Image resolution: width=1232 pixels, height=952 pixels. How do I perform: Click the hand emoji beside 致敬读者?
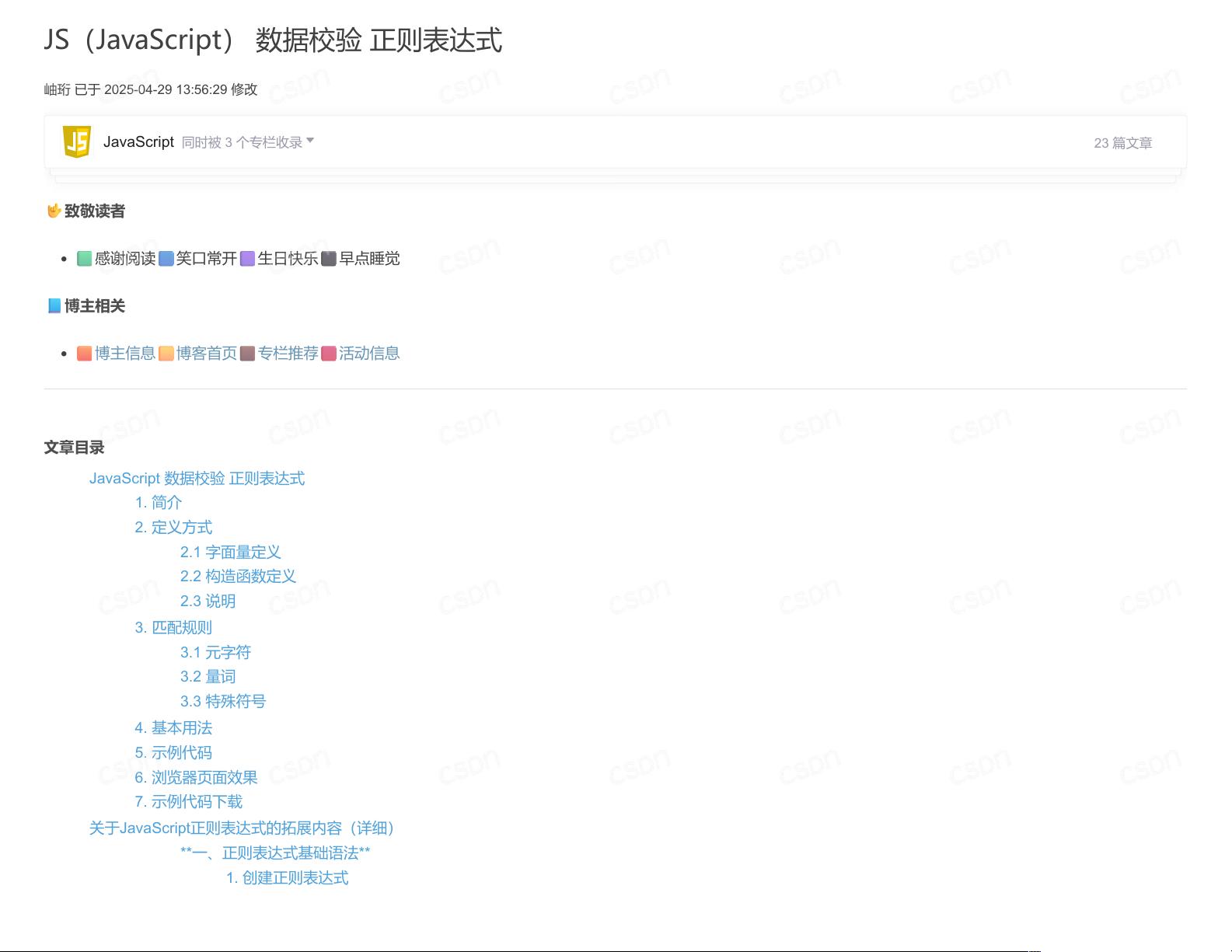(x=54, y=211)
